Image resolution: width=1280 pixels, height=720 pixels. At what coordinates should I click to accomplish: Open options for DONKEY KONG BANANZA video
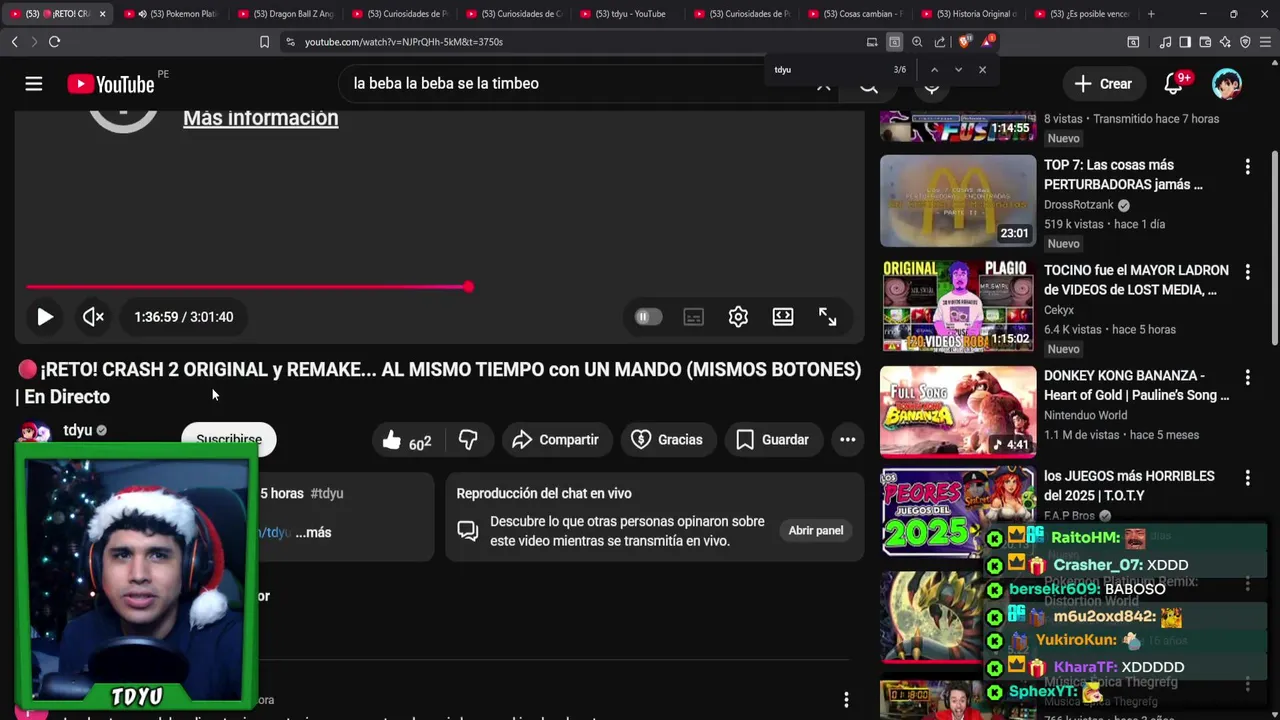[1247, 378]
